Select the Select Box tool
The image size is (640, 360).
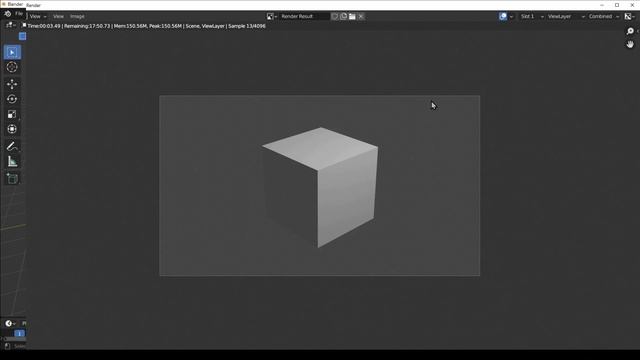(12, 52)
